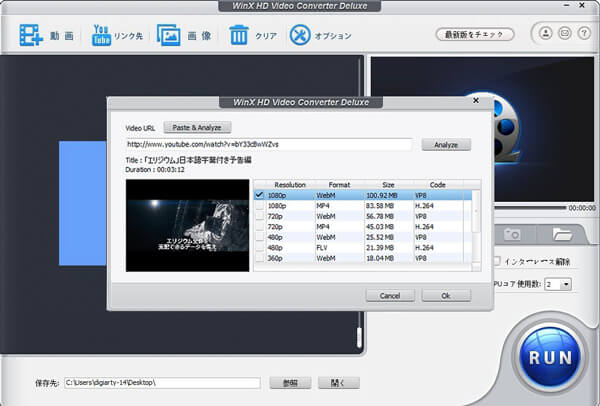
Task: Click the snapshot camera icon
Action: click(512, 234)
